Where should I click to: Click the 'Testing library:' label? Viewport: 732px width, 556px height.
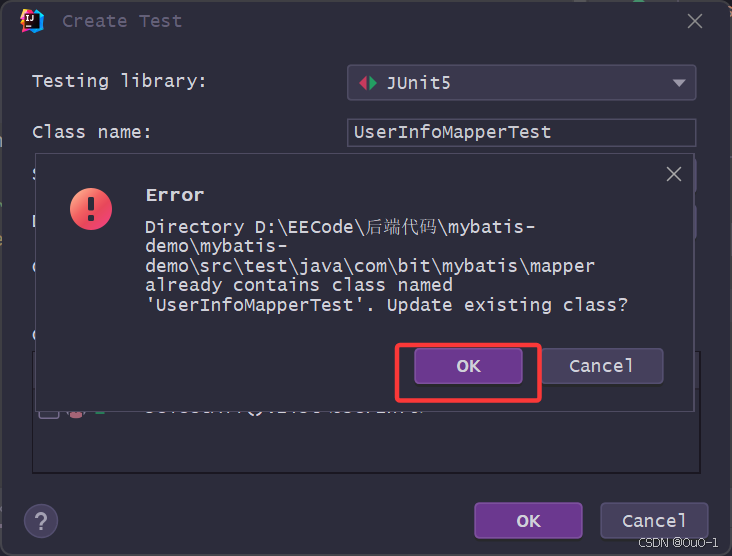(x=119, y=81)
